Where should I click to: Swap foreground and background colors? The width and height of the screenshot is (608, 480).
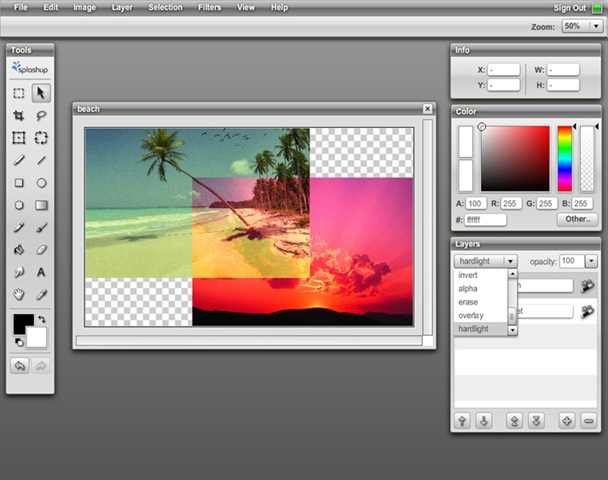pyautogui.click(x=42, y=320)
